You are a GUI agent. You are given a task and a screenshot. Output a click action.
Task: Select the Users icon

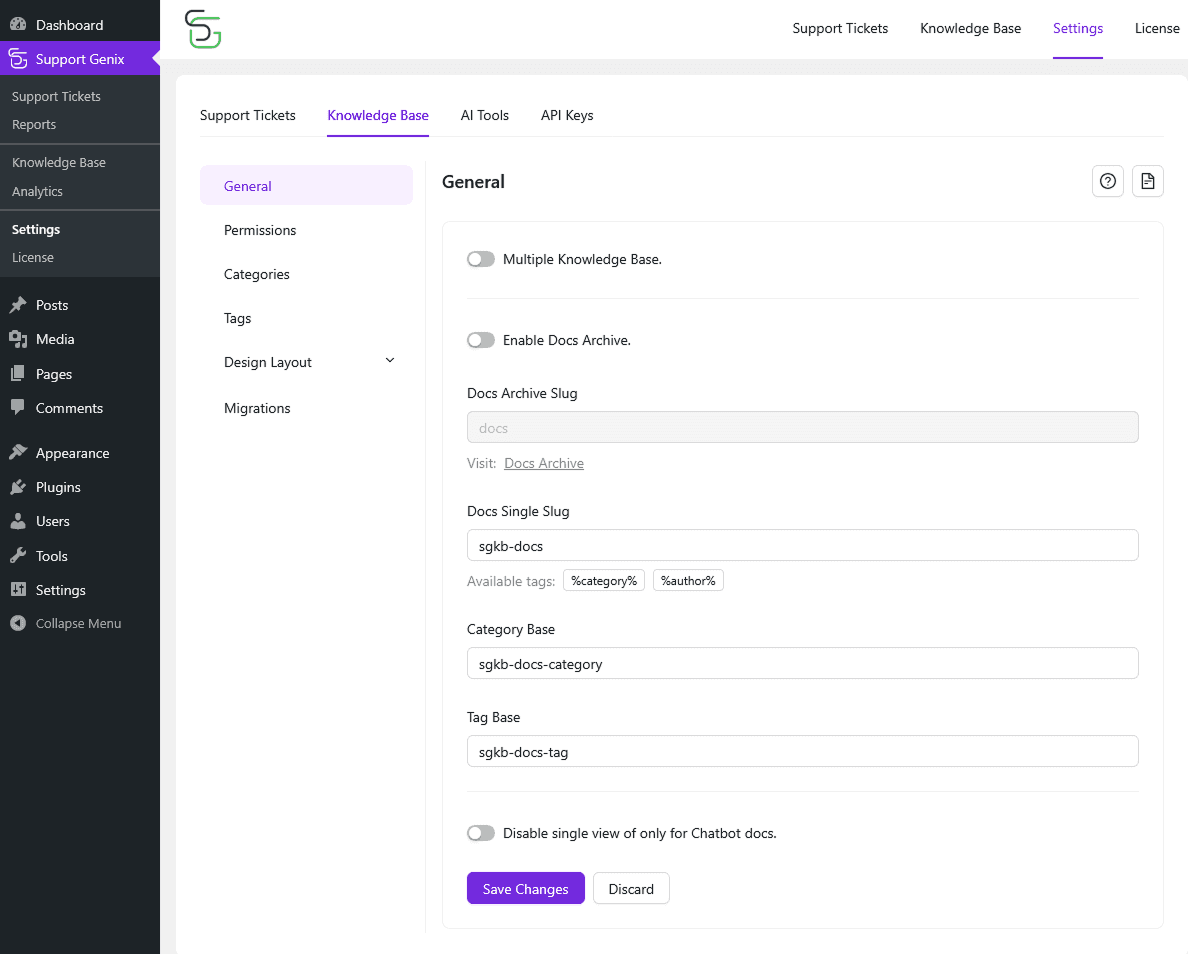click(x=20, y=521)
